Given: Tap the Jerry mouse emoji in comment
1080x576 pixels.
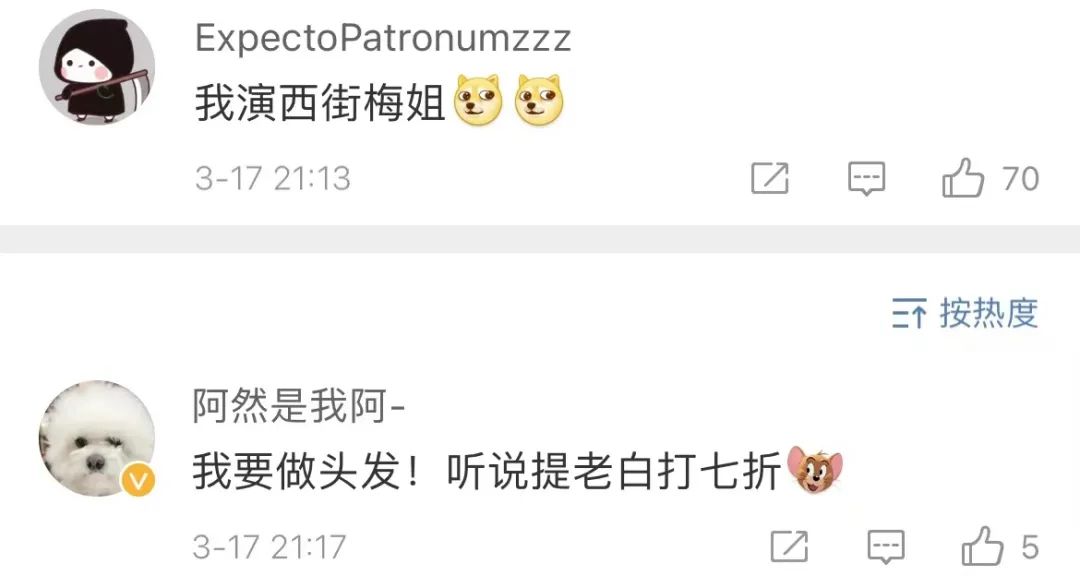Looking at the screenshot, I should point(815,469).
